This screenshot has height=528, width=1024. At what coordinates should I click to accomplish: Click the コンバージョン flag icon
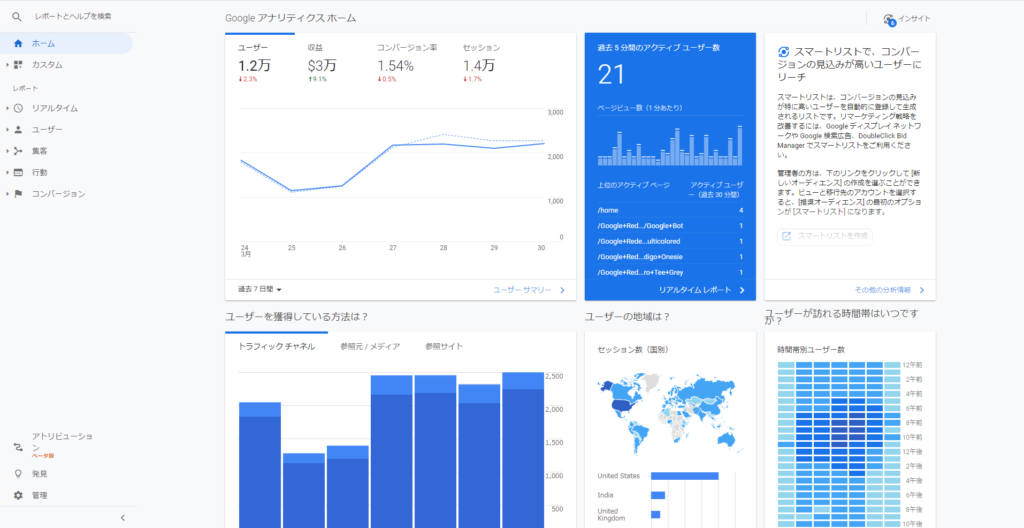(18, 194)
